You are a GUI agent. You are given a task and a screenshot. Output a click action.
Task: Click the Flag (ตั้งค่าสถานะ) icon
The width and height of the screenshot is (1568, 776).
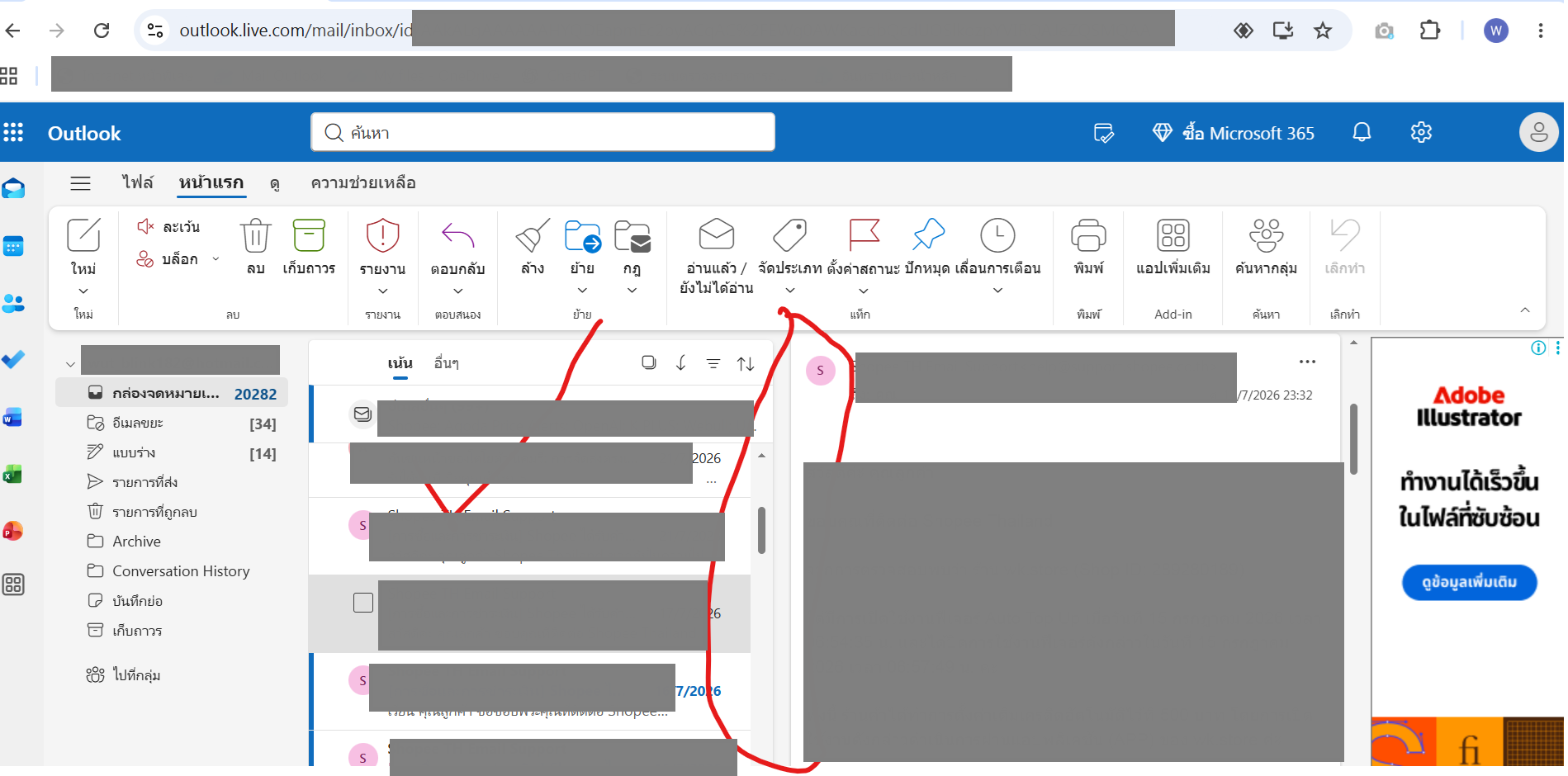click(864, 234)
